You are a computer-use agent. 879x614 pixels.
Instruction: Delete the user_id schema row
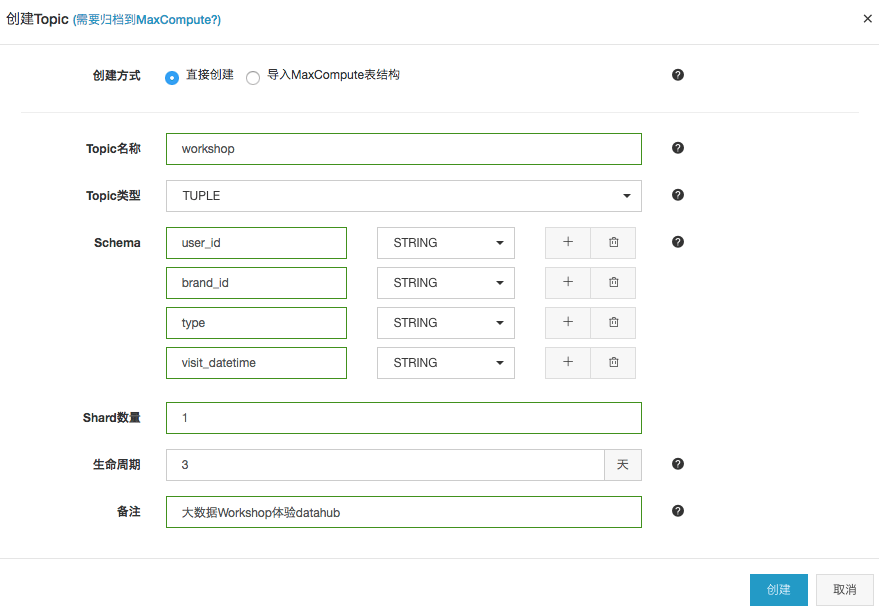click(x=613, y=242)
